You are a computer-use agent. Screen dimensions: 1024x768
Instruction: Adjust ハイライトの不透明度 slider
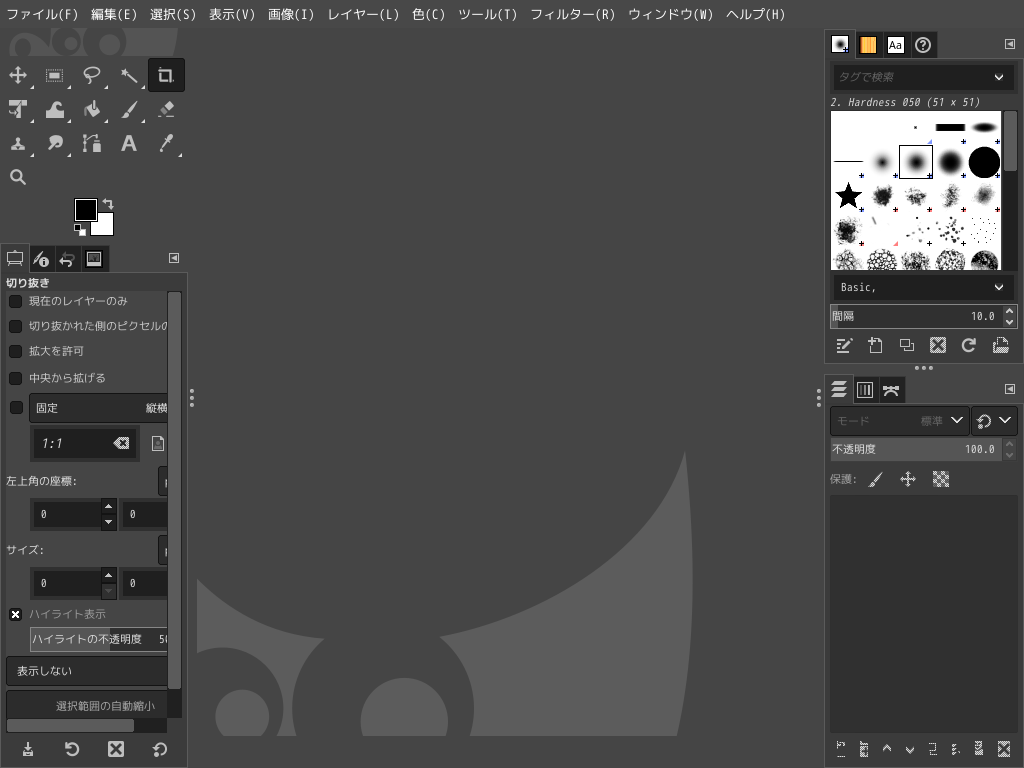[99, 639]
